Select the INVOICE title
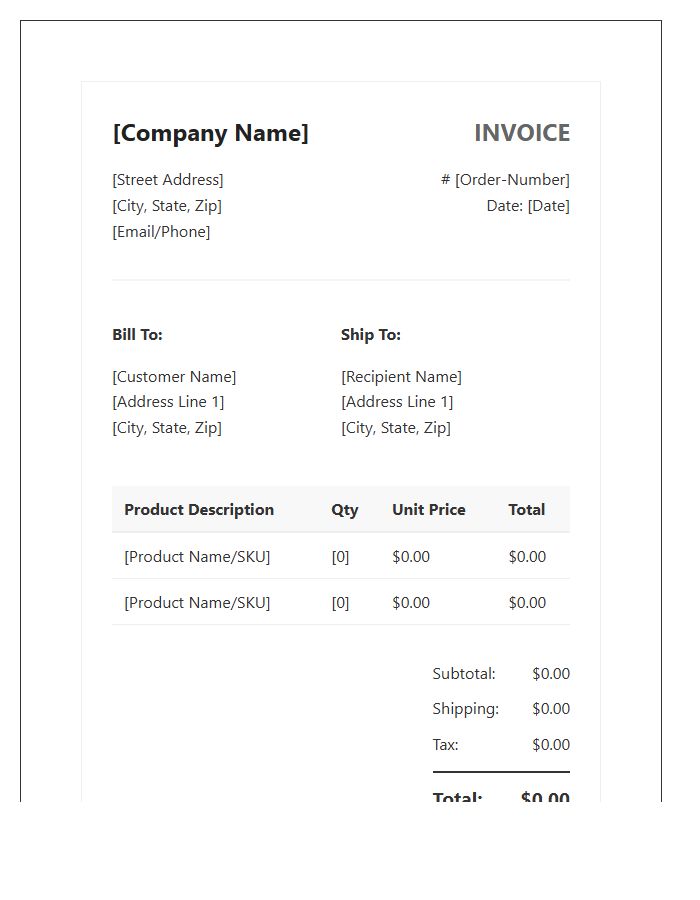The image size is (700, 900). 522,133
